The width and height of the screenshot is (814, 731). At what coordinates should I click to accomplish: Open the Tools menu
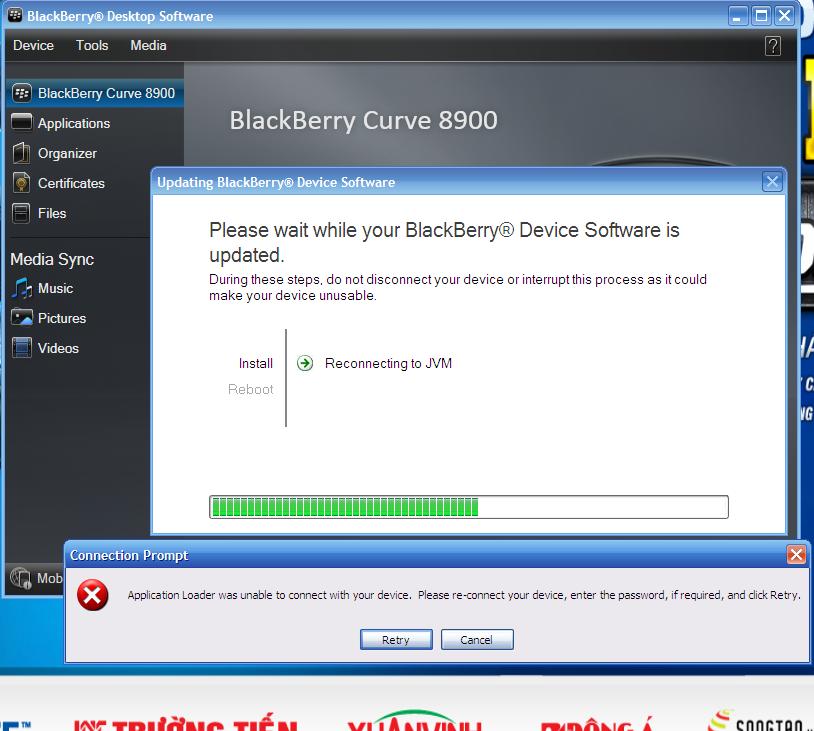tap(92, 45)
